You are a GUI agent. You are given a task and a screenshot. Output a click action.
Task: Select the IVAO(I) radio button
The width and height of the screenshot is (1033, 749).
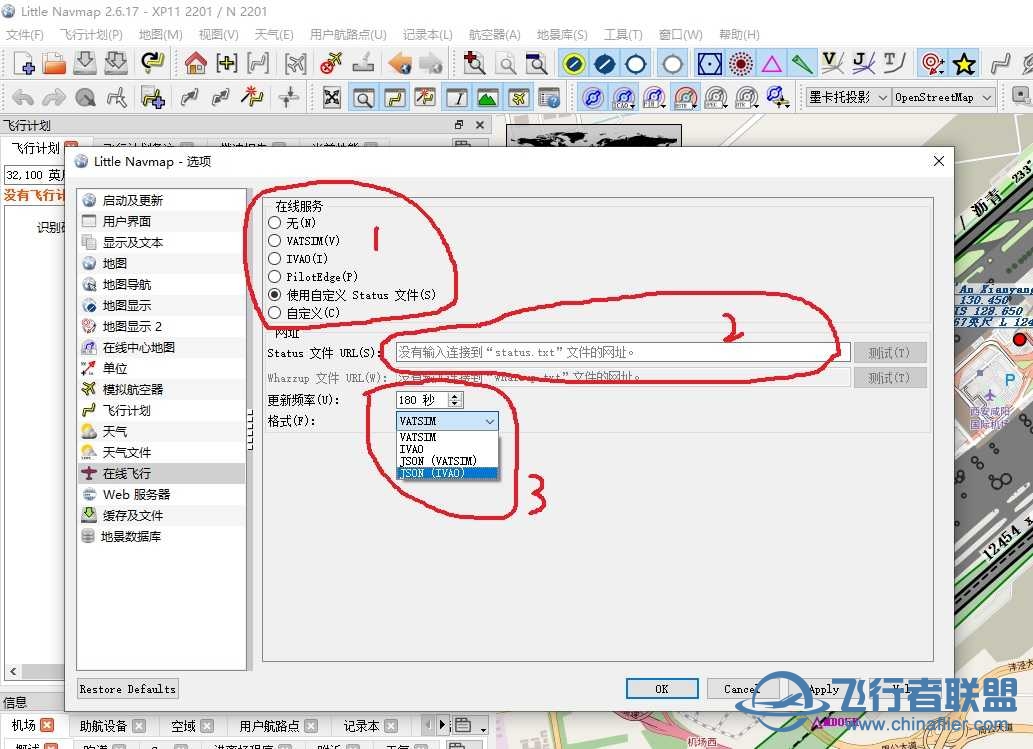point(298,259)
